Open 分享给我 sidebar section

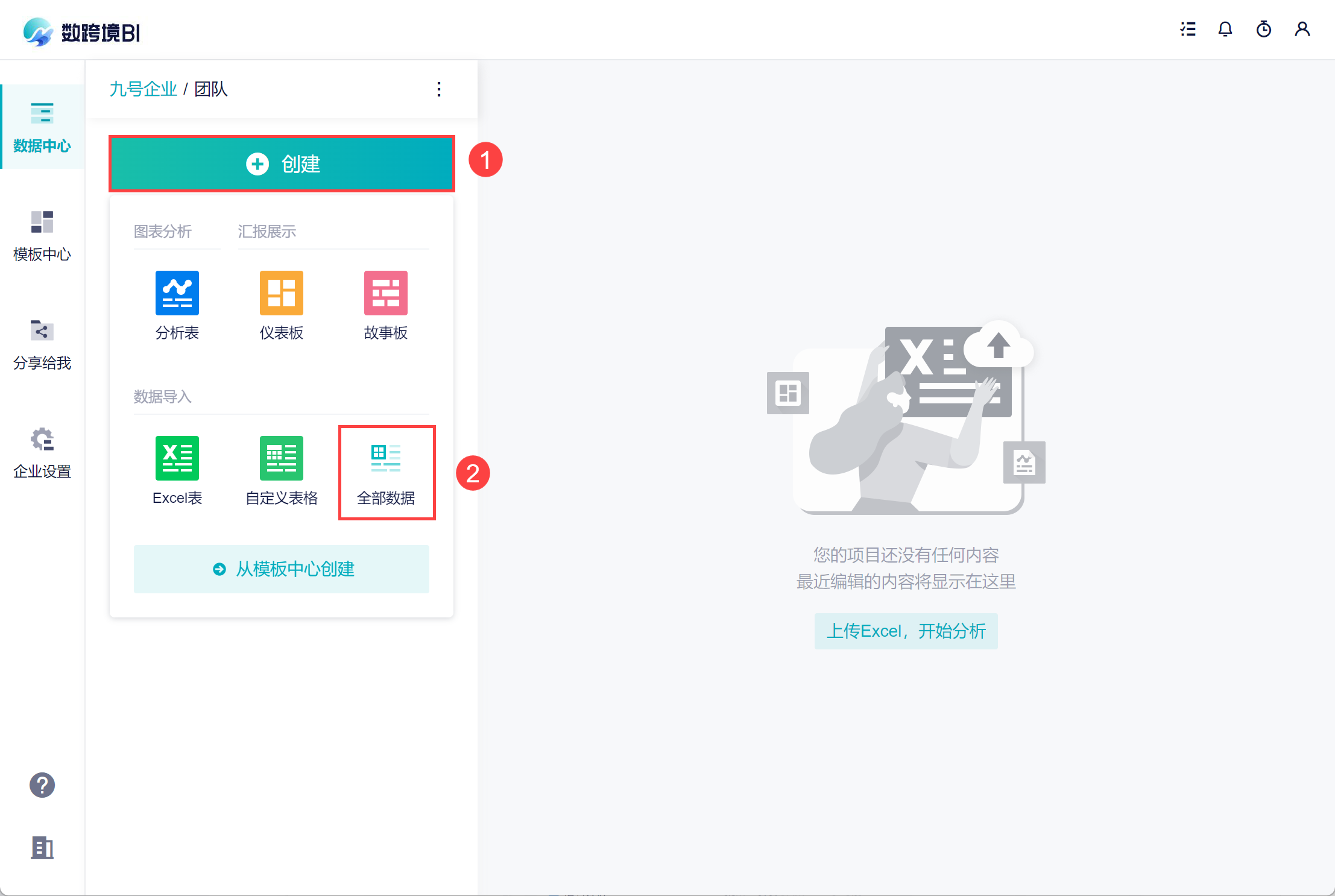point(42,344)
